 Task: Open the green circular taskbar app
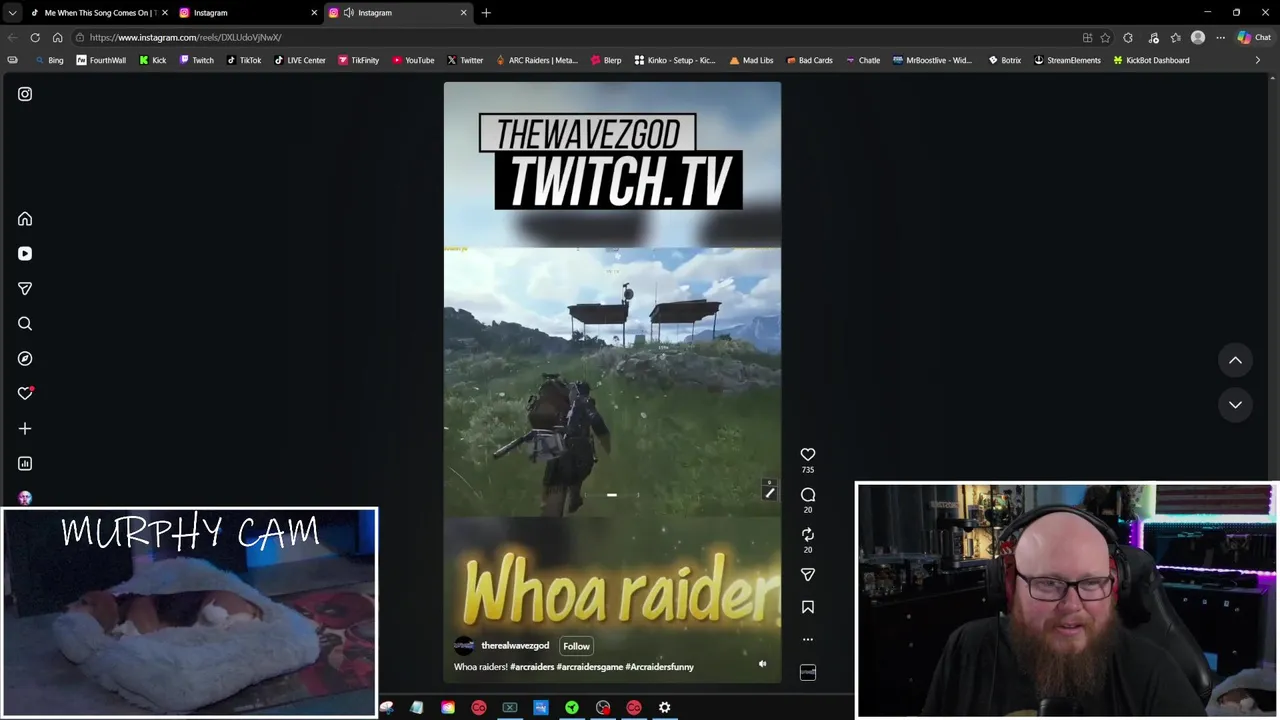click(571, 708)
